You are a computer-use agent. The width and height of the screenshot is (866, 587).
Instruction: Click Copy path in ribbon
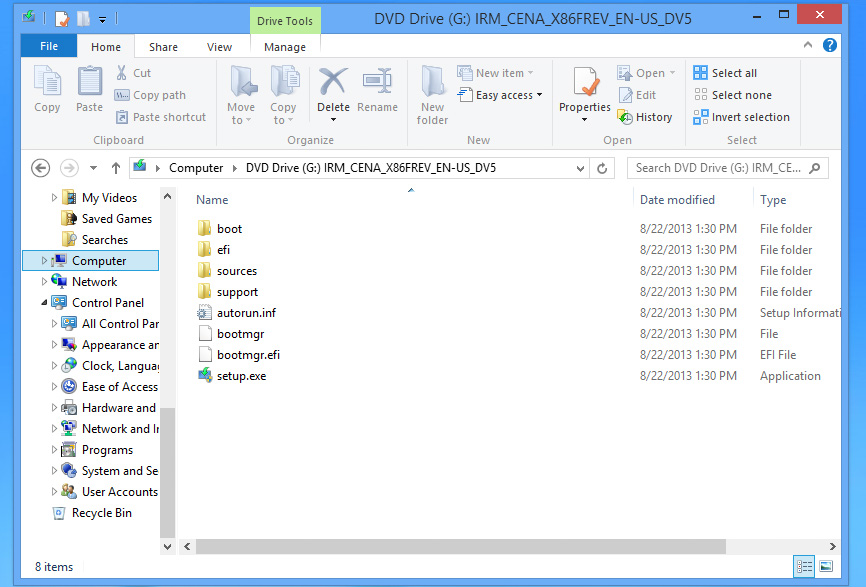(150, 95)
